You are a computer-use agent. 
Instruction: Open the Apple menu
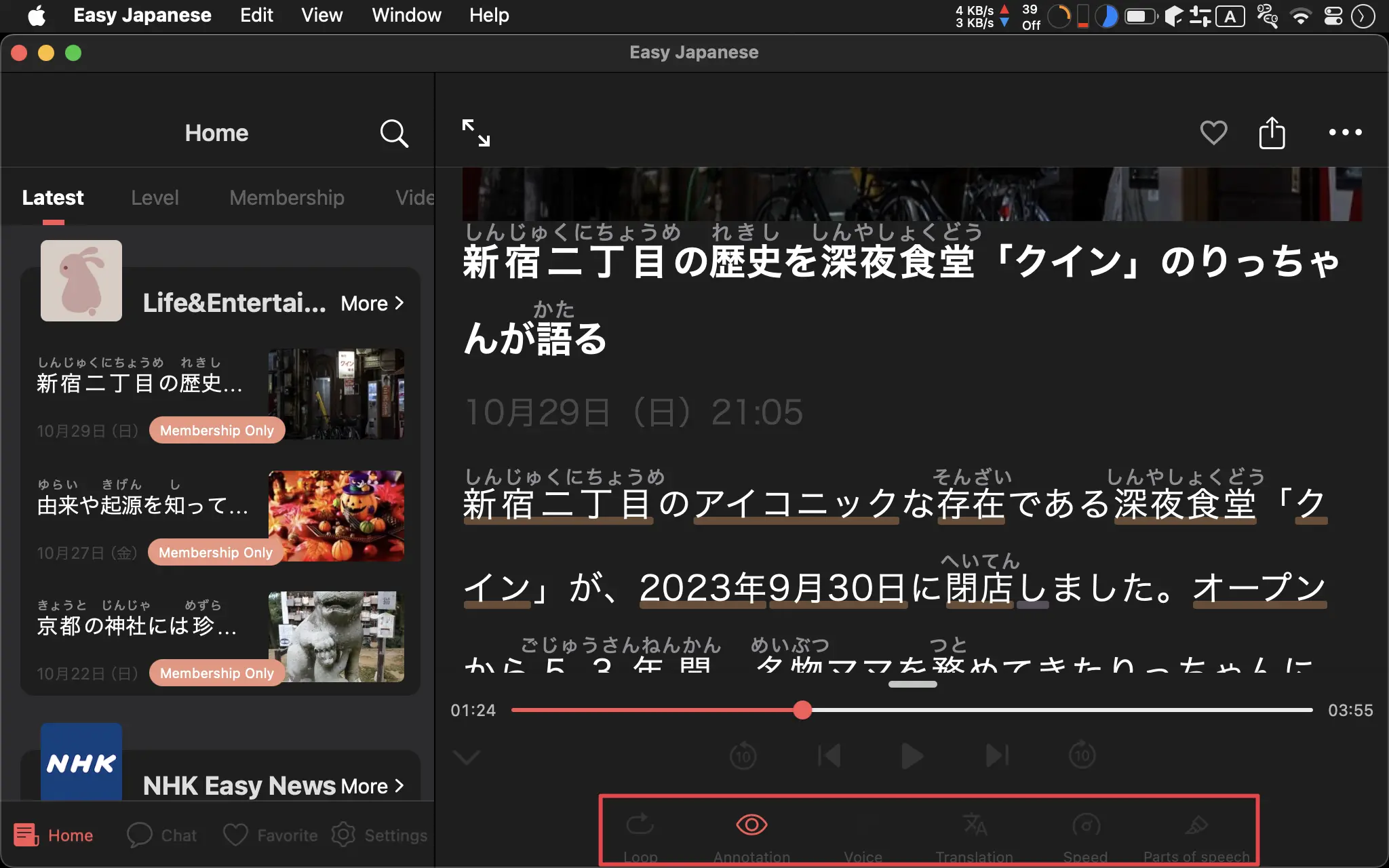[37, 15]
